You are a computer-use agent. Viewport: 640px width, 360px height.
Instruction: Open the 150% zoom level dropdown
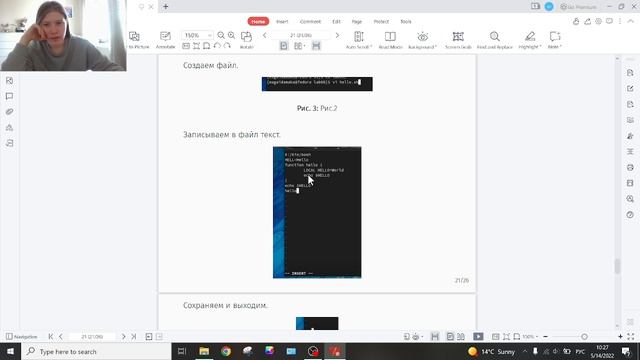[197, 35]
